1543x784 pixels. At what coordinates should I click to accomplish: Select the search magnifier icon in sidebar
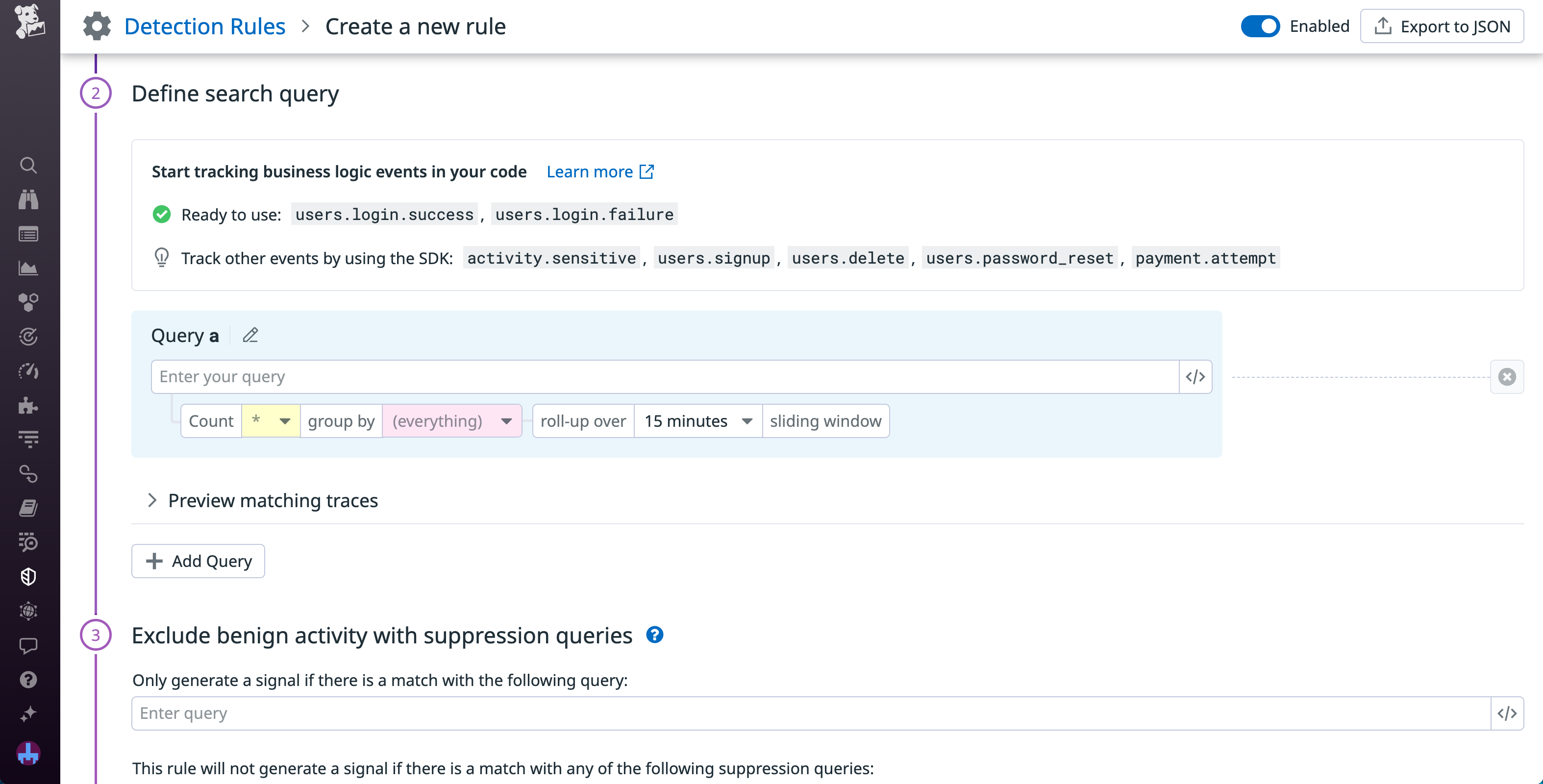(x=29, y=166)
